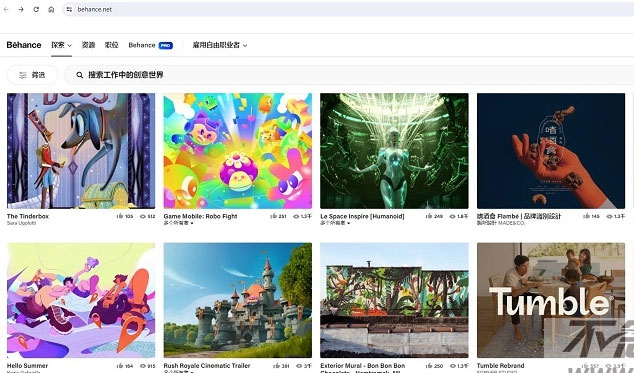
Task: Reload the page with refresh icon
Action: (36, 9)
